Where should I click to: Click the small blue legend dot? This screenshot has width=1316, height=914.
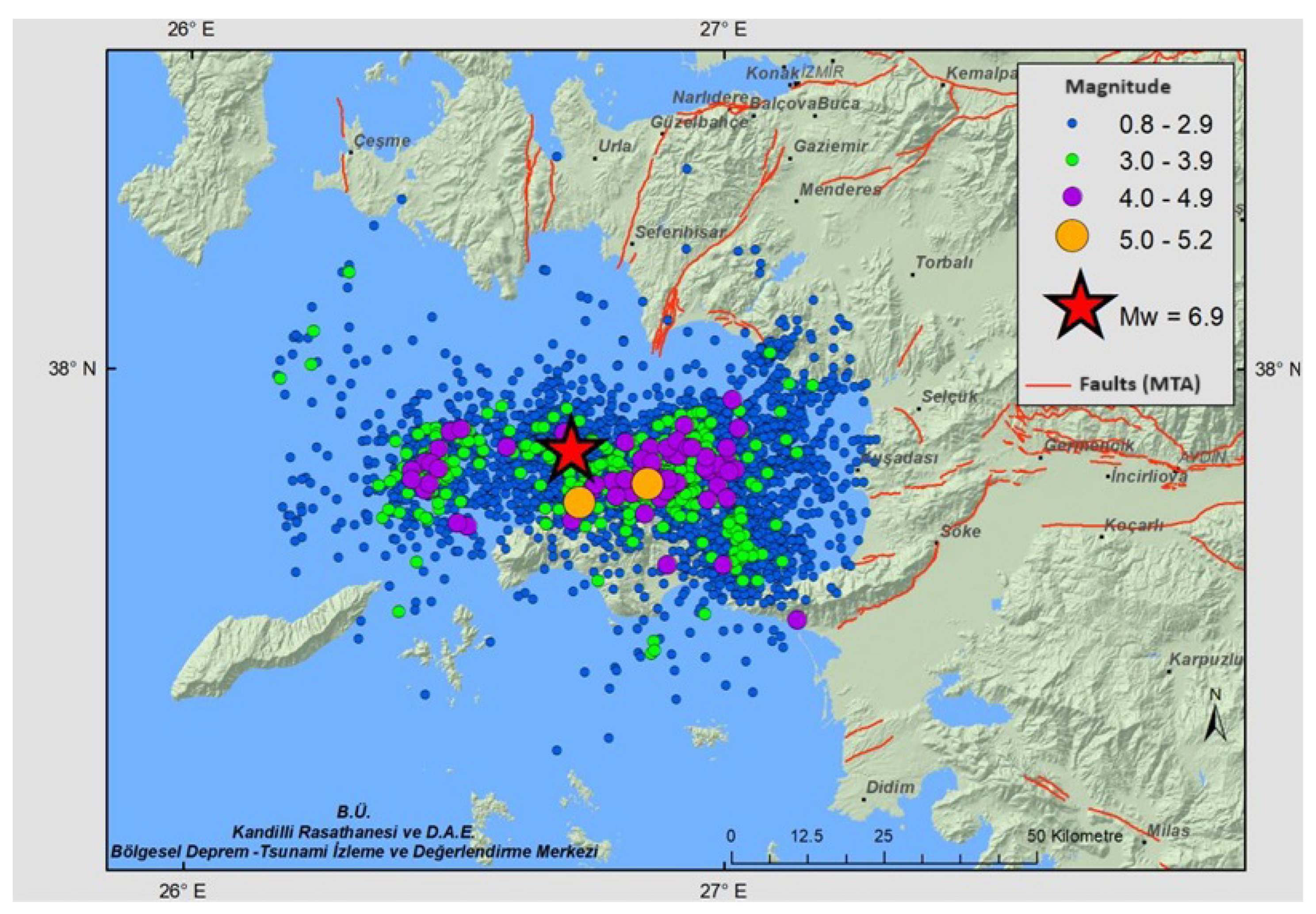point(1073,123)
